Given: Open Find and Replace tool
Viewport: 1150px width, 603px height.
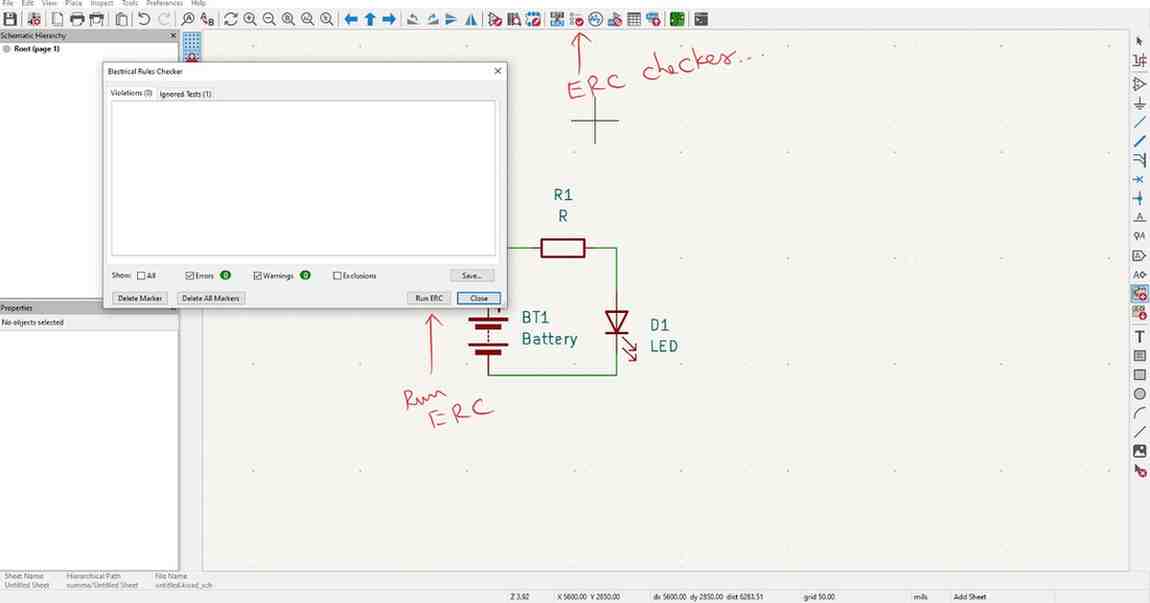Looking at the screenshot, I should coord(208,20).
